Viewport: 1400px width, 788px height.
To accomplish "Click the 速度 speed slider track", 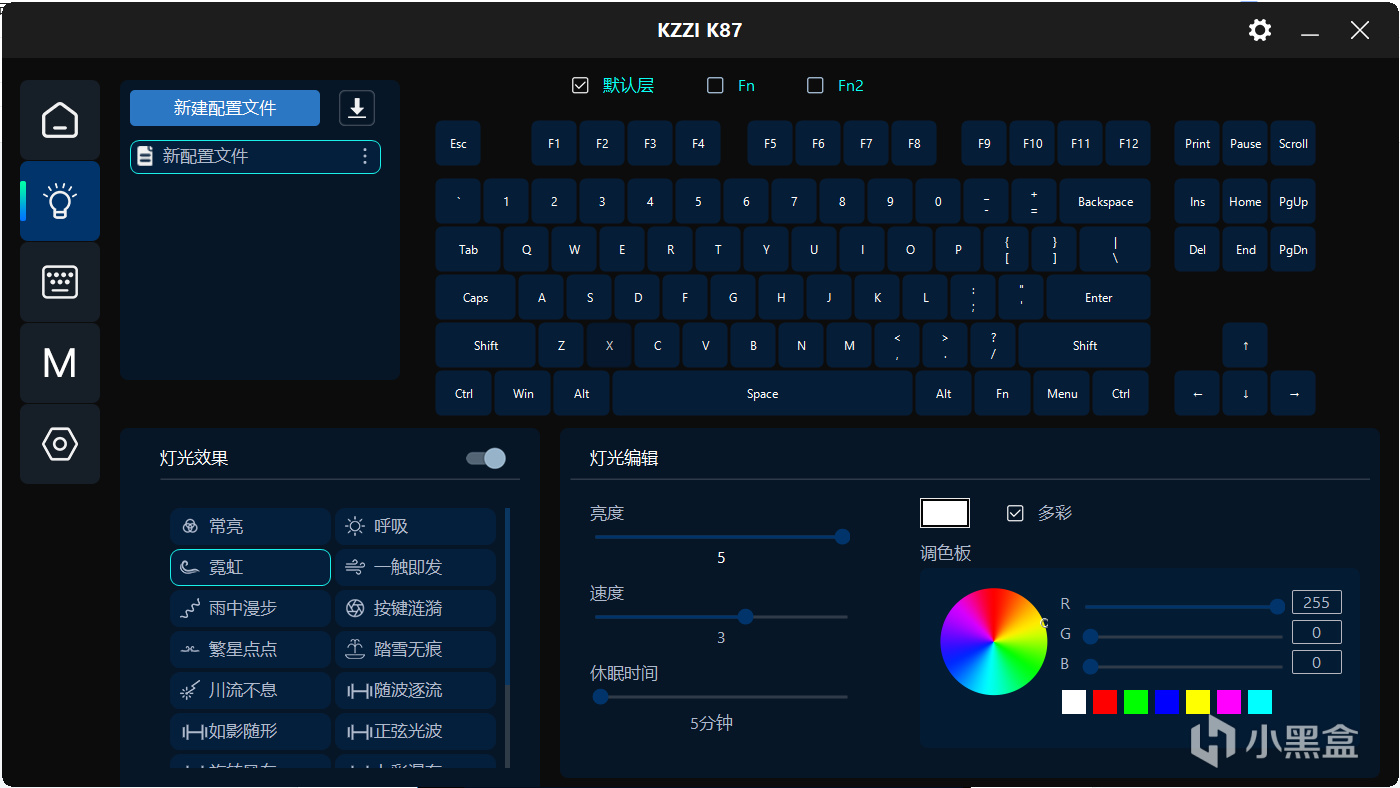I will (x=721, y=617).
